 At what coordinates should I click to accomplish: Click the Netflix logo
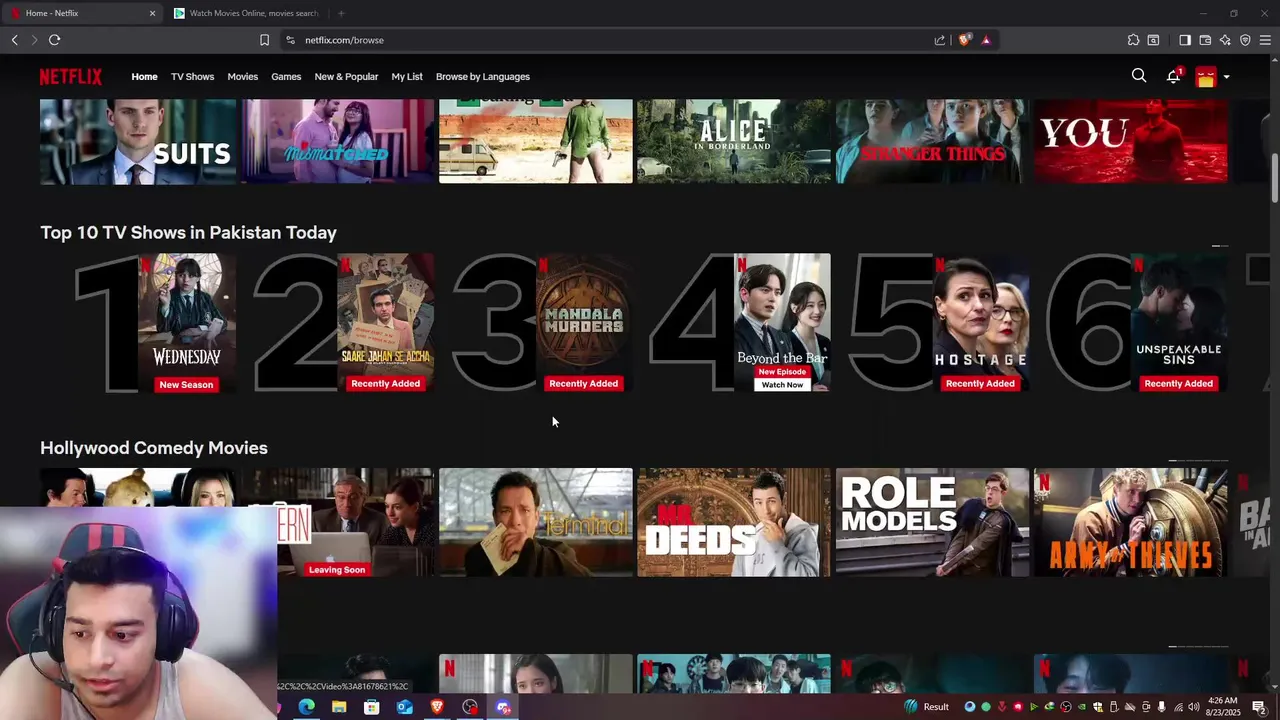pos(71,77)
